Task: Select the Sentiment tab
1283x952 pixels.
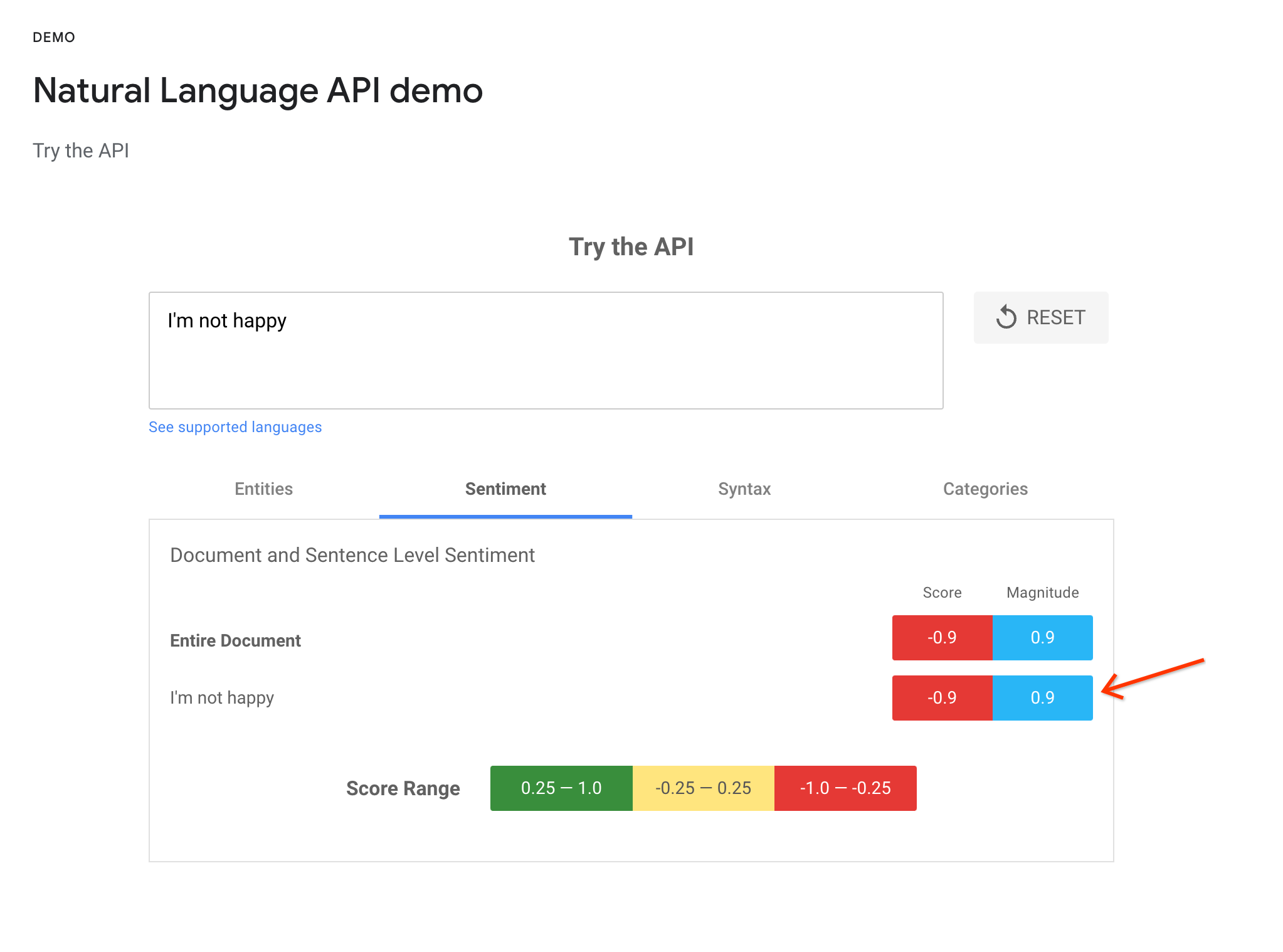Action: click(505, 489)
